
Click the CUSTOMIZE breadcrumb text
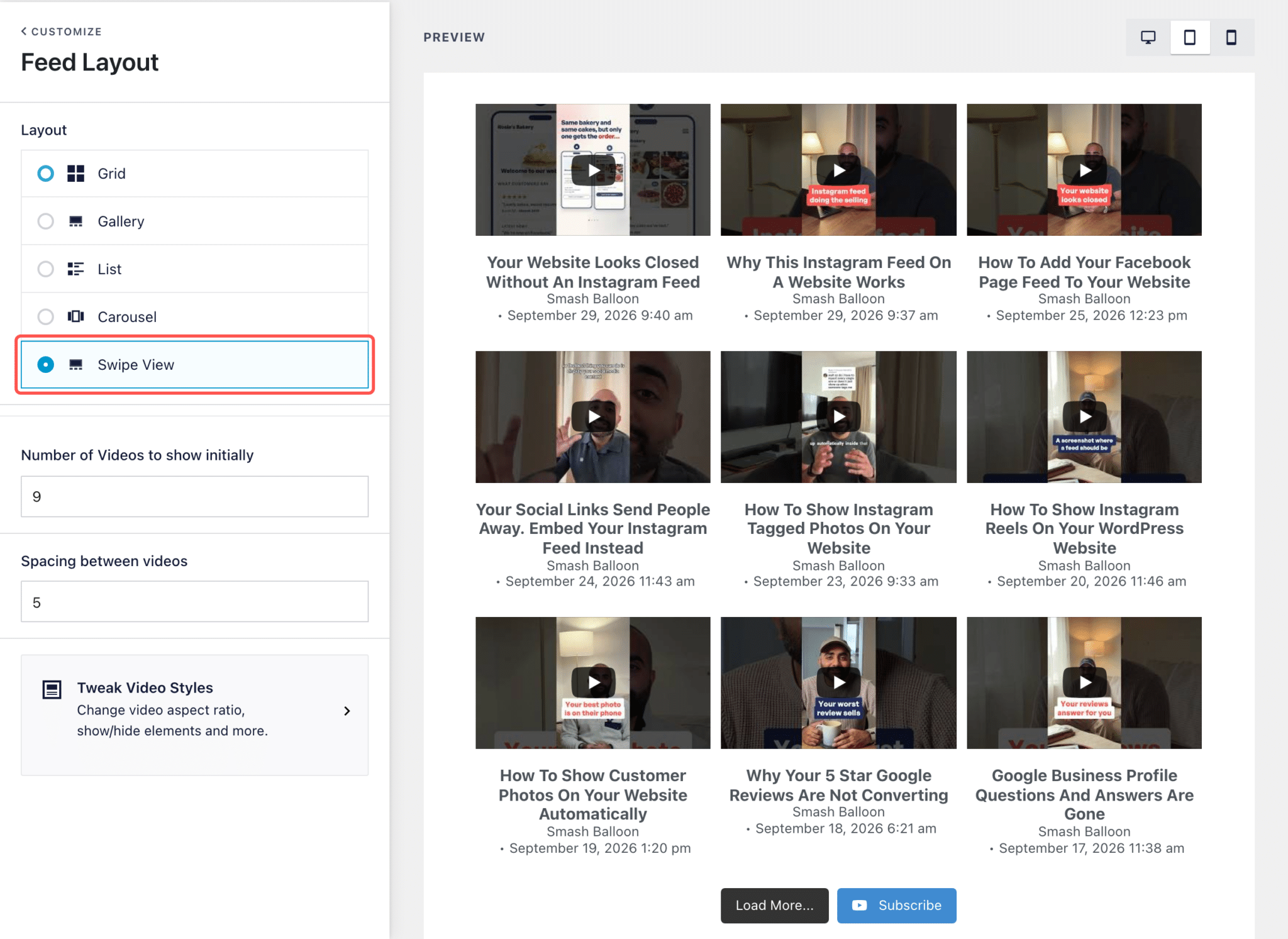click(67, 31)
